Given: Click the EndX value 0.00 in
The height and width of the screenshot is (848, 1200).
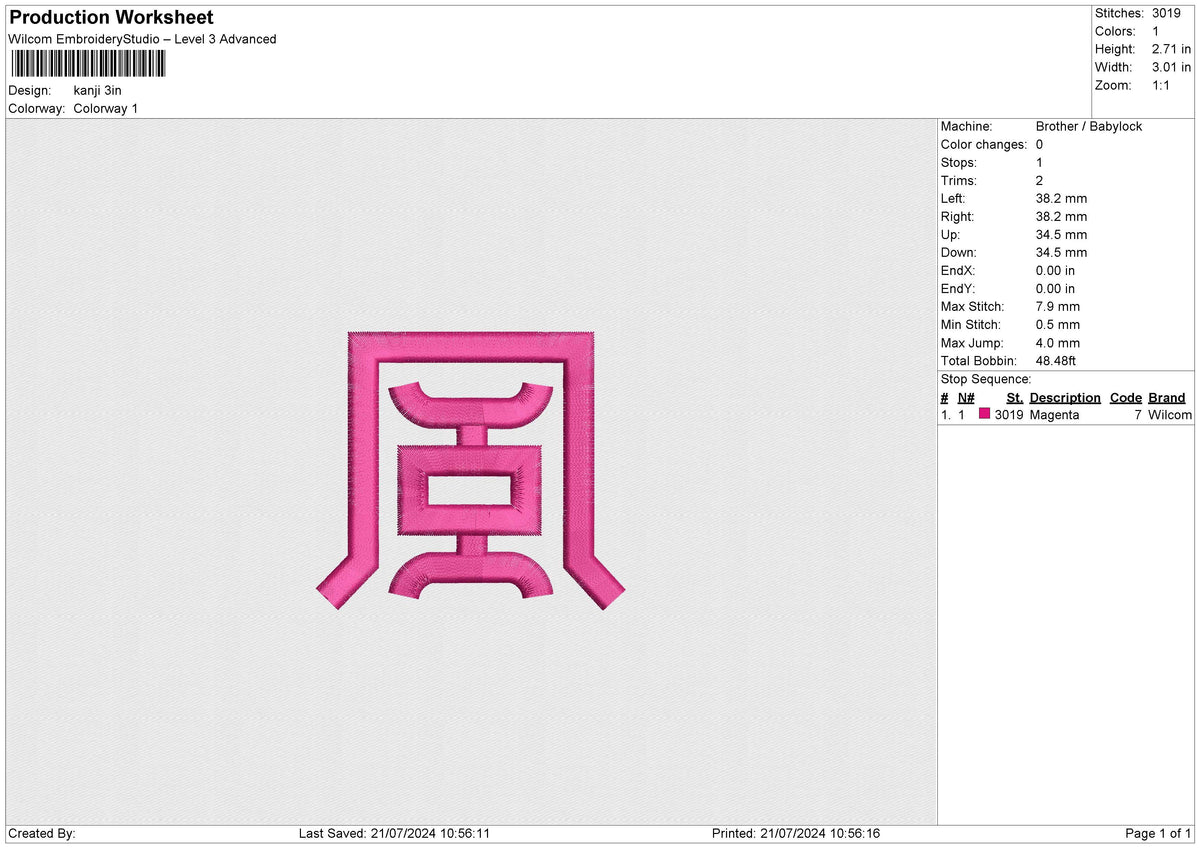Looking at the screenshot, I should 1055,271.
